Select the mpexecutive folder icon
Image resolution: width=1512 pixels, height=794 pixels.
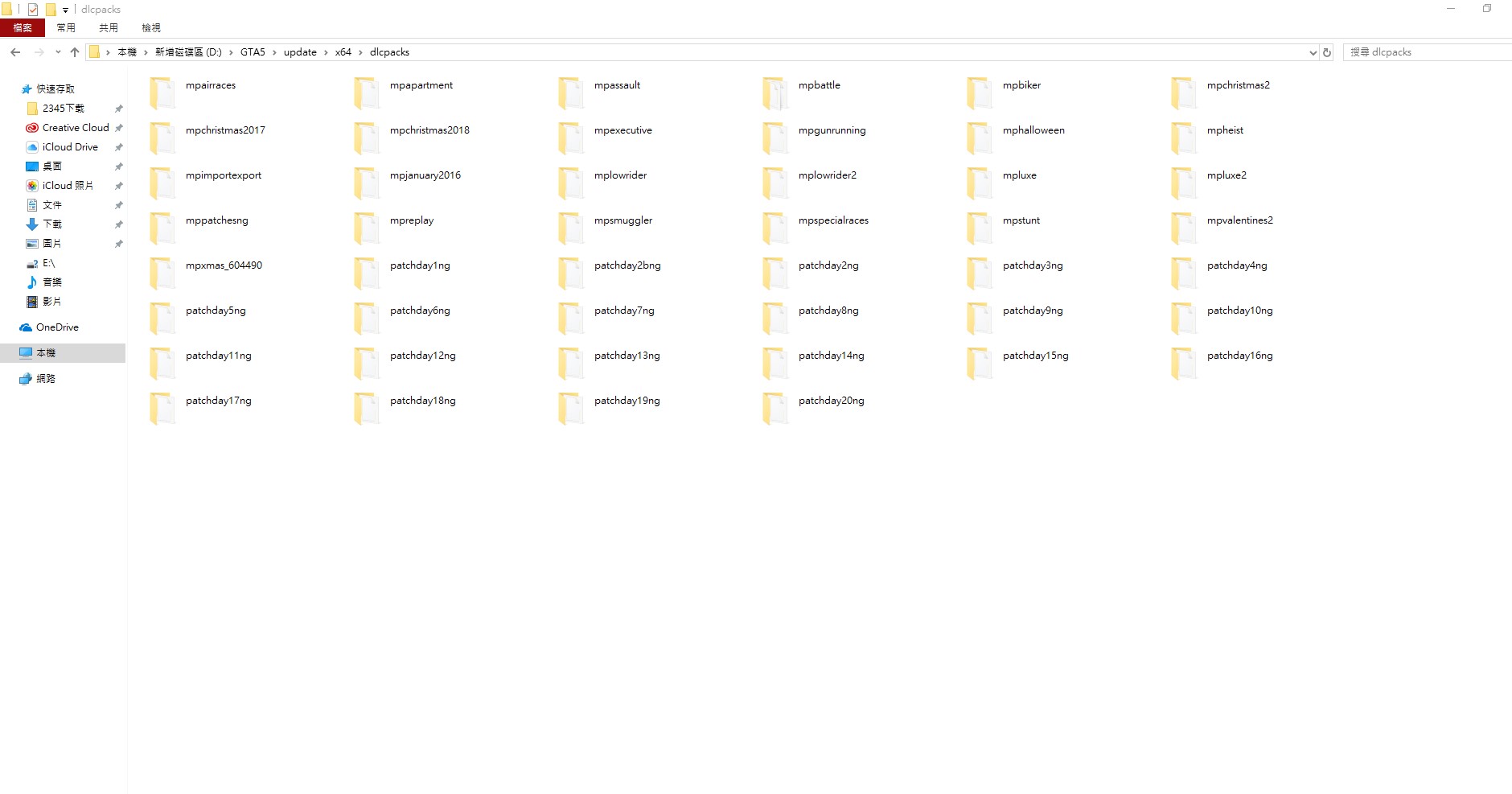(x=571, y=138)
